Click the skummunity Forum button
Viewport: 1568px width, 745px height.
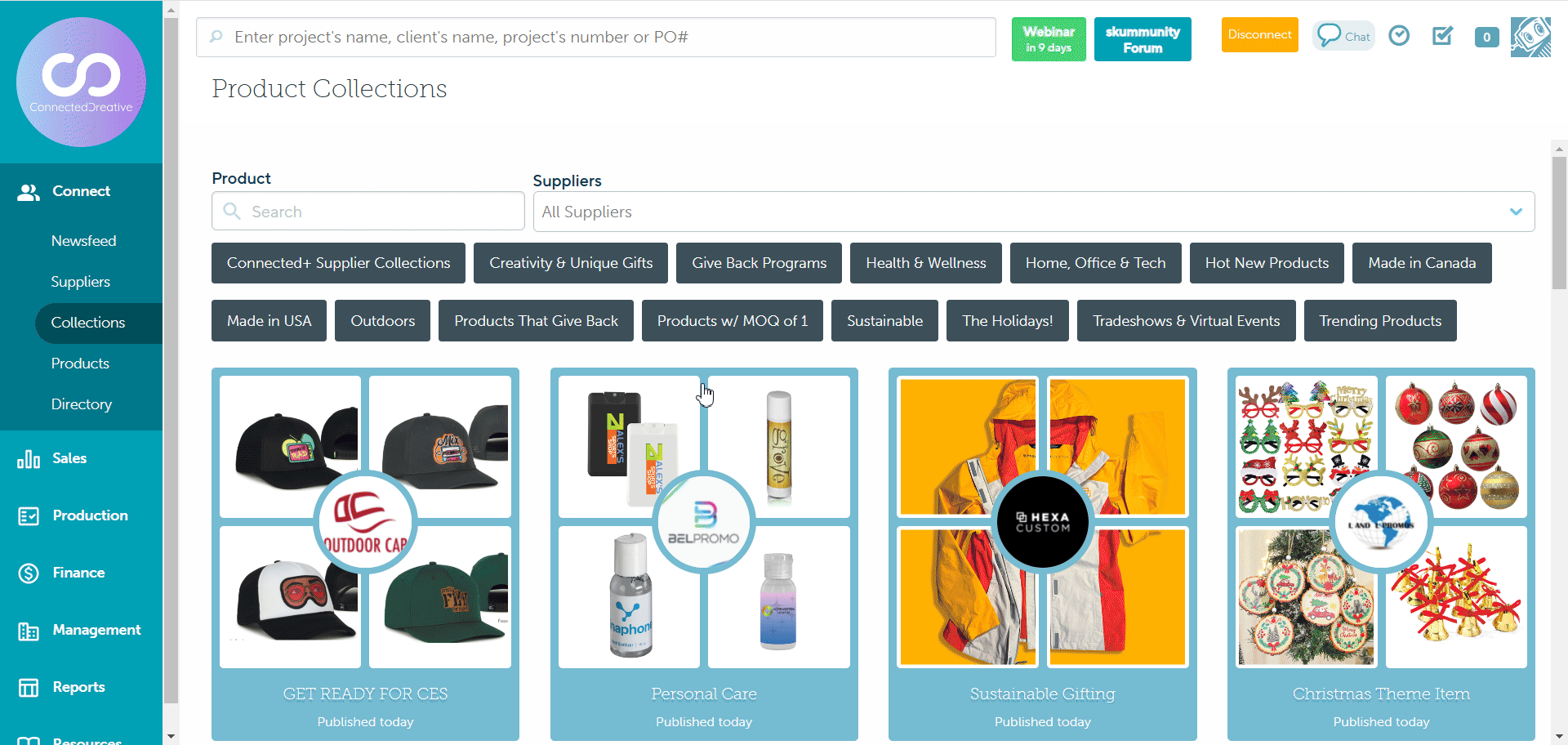click(x=1142, y=39)
